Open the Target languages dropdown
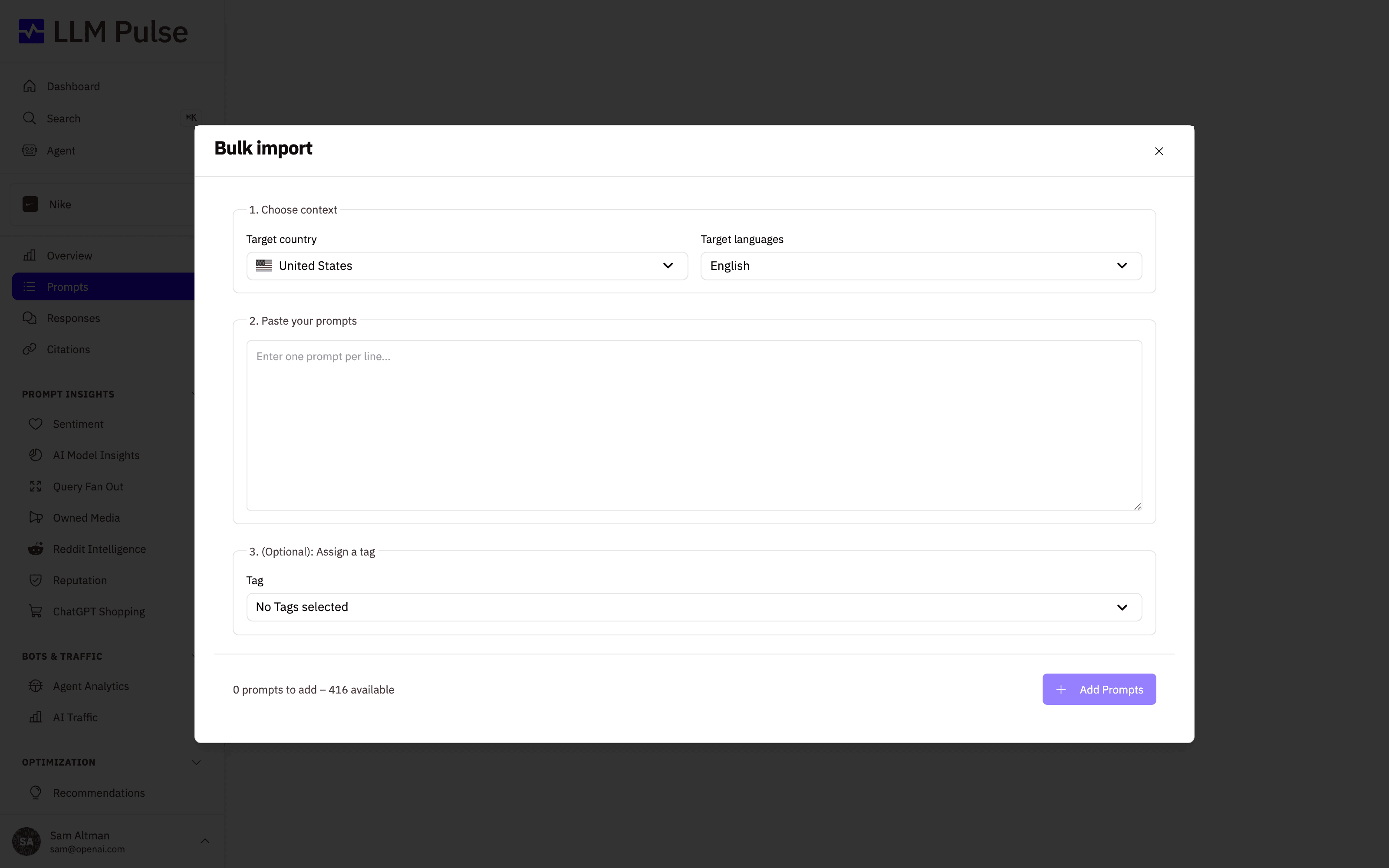 [x=921, y=266]
